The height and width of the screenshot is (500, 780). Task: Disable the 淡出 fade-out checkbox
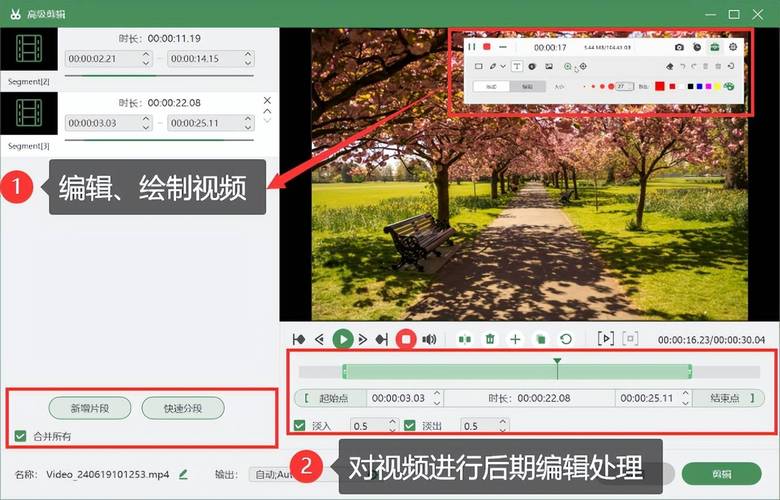click(x=408, y=425)
